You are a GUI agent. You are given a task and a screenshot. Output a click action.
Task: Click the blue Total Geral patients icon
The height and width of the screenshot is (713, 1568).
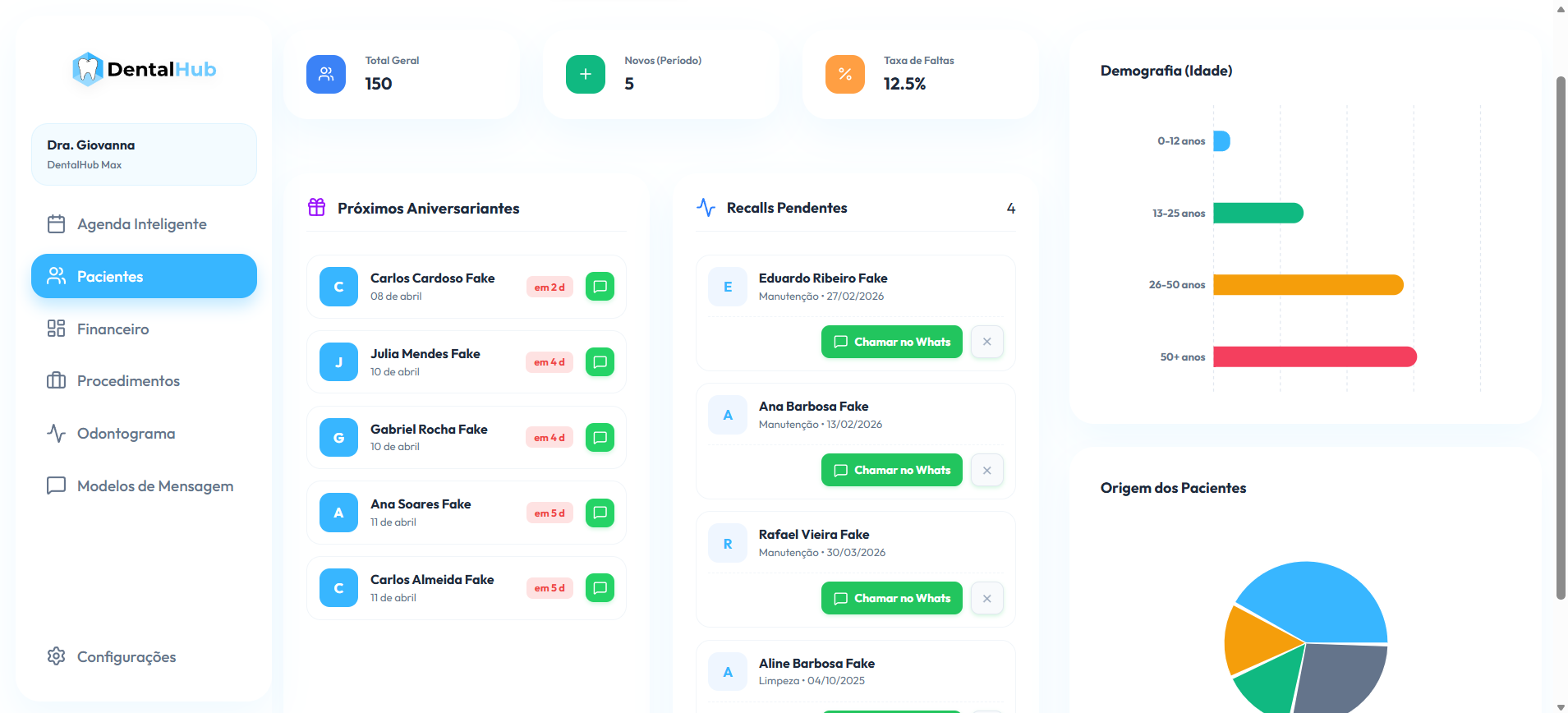click(x=326, y=75)
